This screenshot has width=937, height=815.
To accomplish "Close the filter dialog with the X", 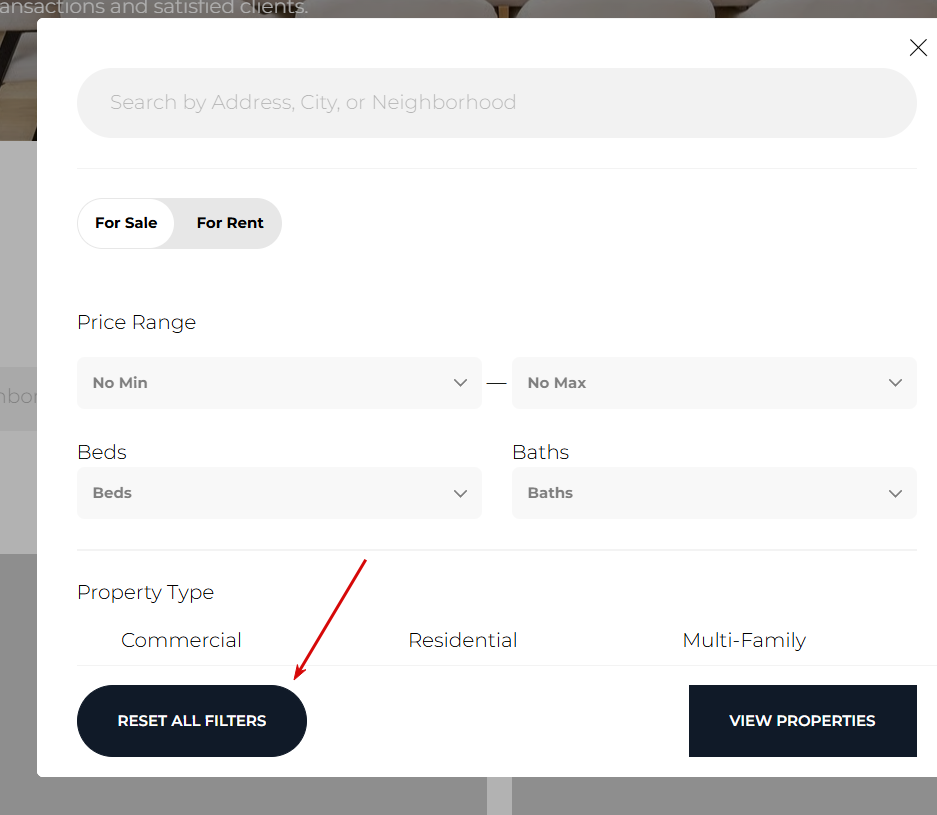I will 917,48.
